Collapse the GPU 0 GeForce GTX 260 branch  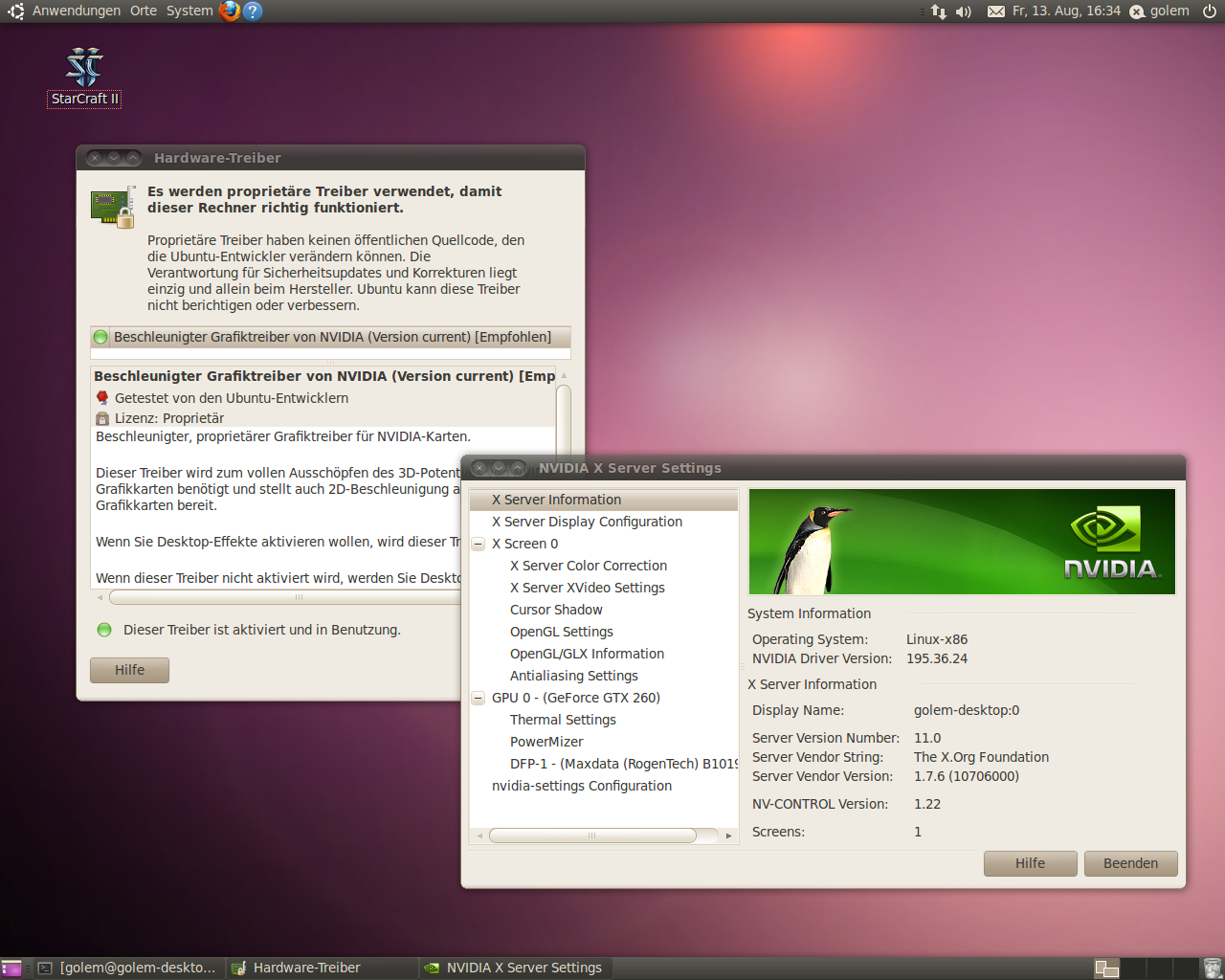coord(478,698)
